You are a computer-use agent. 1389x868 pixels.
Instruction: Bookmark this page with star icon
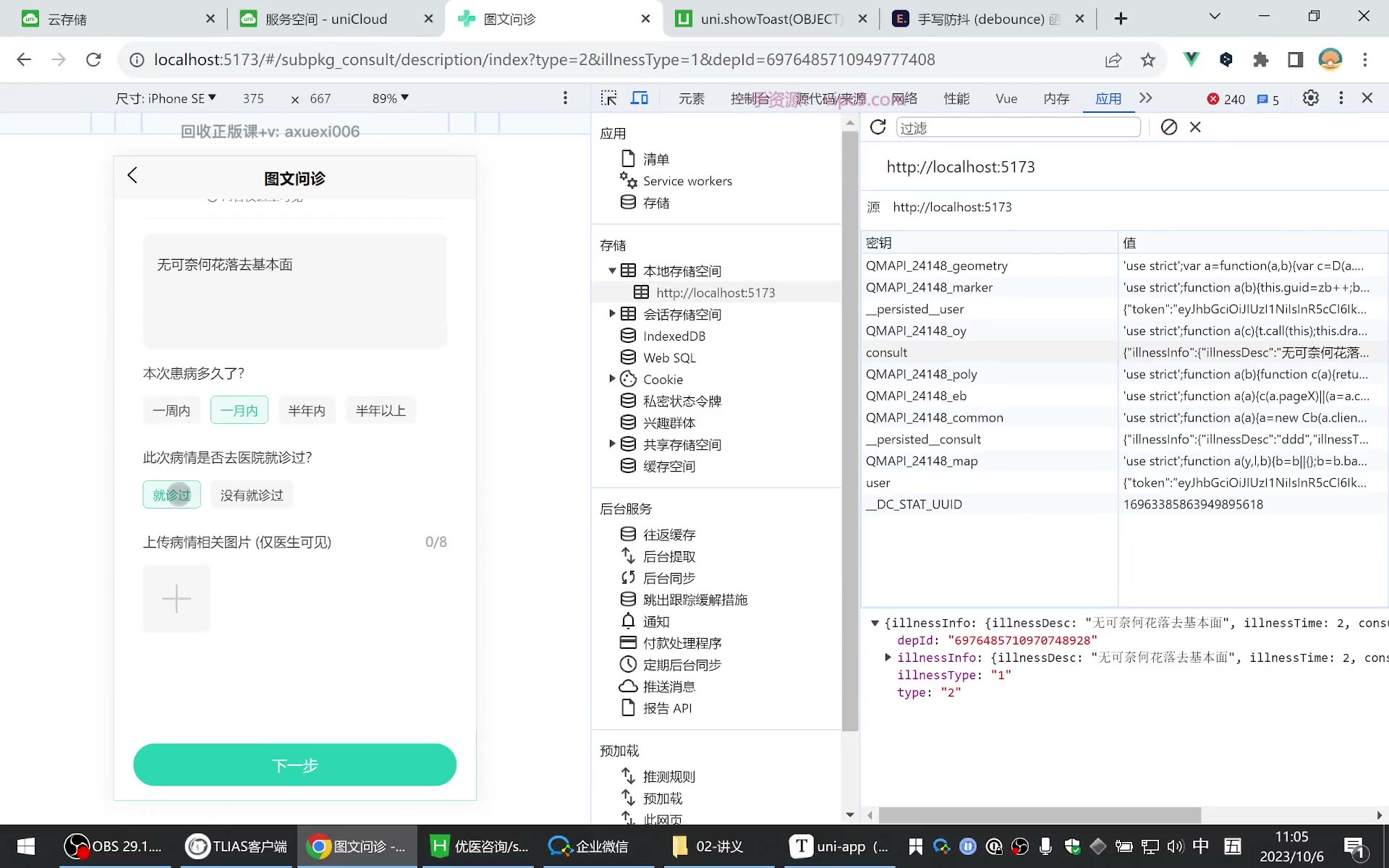tap(1147, 59)
